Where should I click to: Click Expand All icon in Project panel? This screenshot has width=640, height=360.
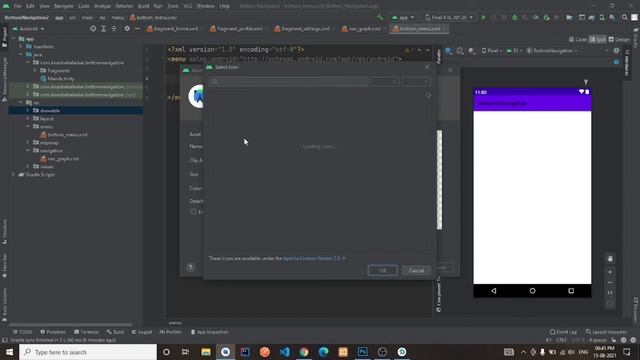click(x=103, y=29)
